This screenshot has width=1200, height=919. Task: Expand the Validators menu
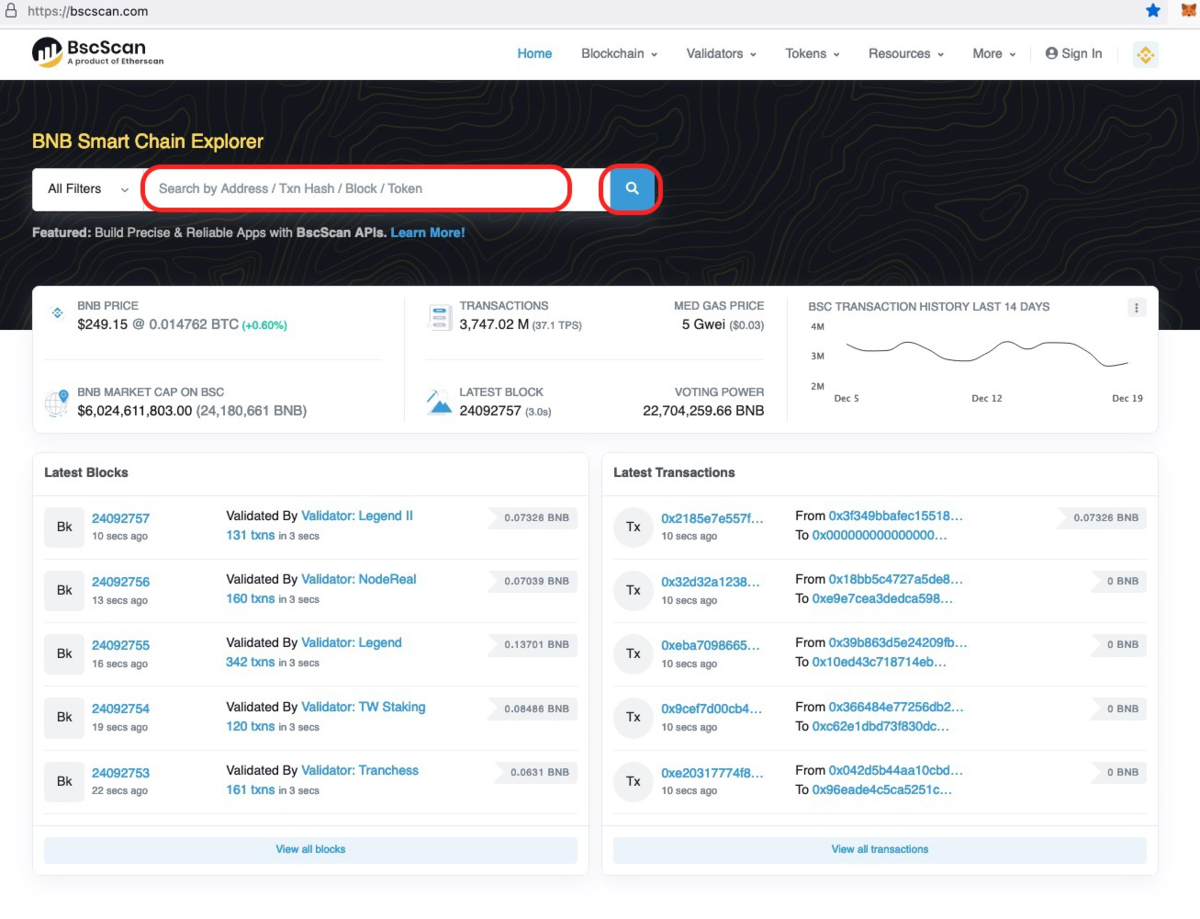tap(721, 54)
